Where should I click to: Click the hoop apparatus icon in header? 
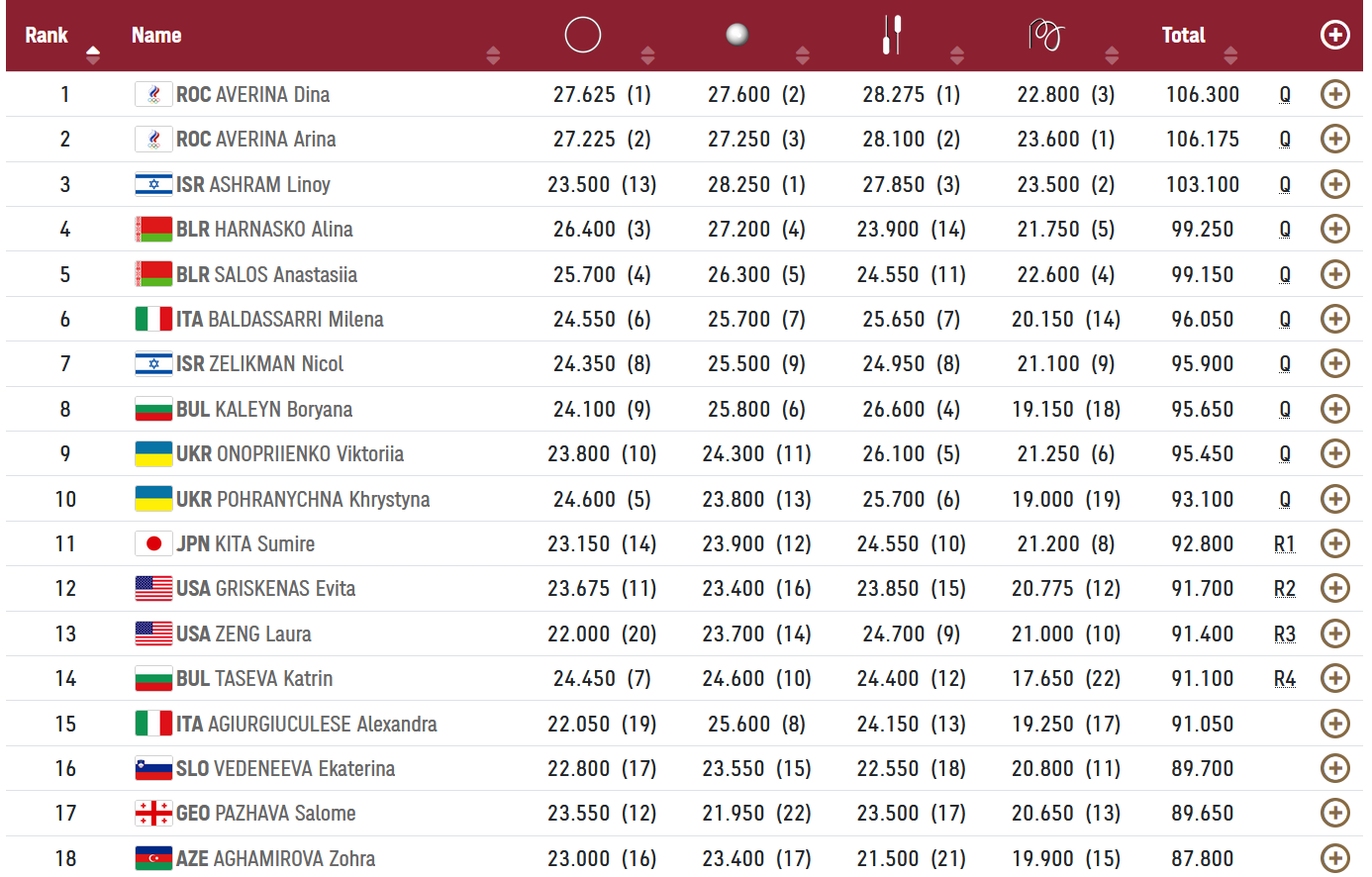point(582,35)
